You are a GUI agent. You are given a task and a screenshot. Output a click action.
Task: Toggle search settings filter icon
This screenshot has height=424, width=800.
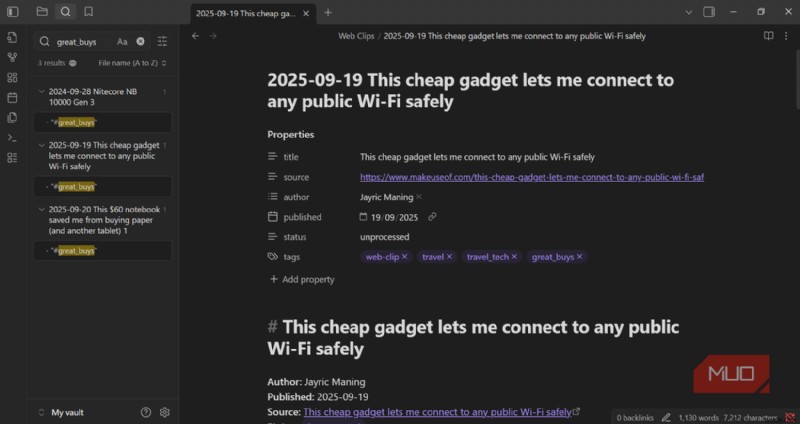(162, 41)
